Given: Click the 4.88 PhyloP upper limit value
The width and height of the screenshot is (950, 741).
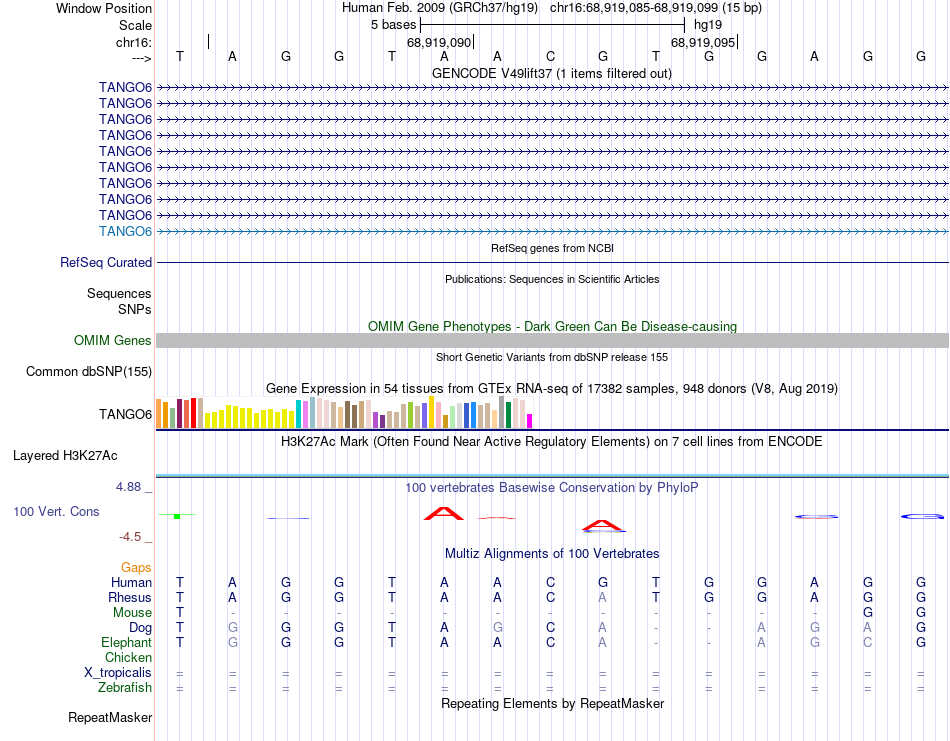Looking at the screenshot, I should coord(128,487).
